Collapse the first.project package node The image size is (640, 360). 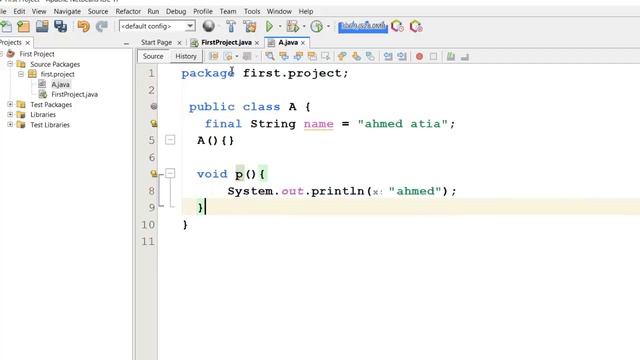coord(21,74)
